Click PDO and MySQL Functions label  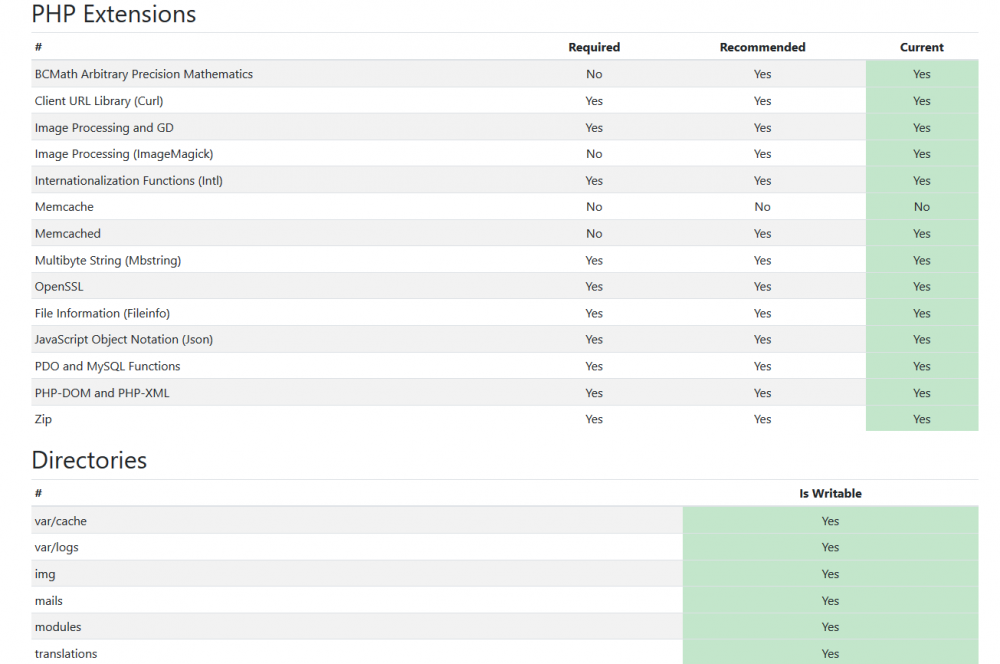tap(107, 366)
